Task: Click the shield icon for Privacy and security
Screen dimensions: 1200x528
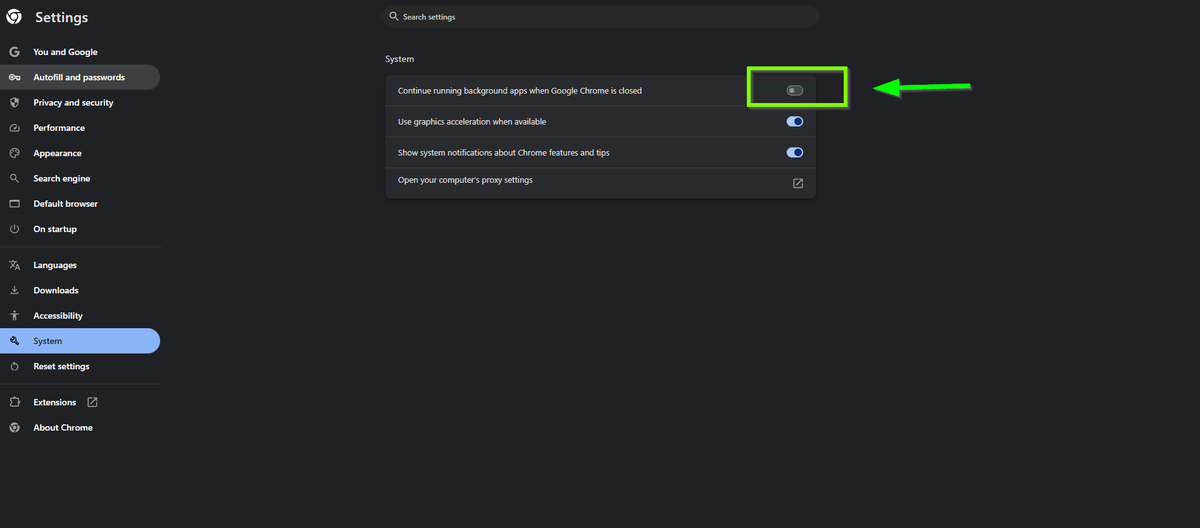Action: tap(14, 102)
